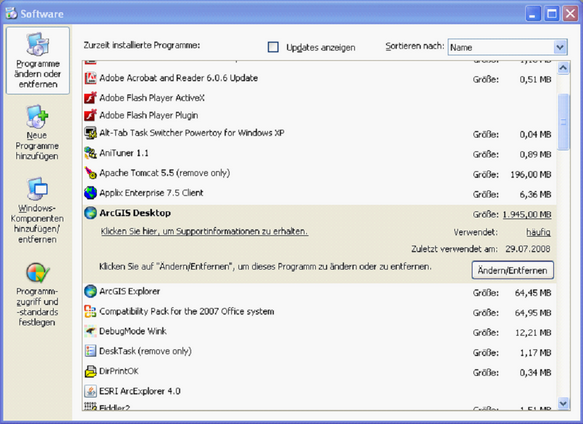This screenshot has width=583, height=424.
Task: Select Apache Tomcat 5.5 (remove only) entry
Action: pyautogui.click(x=319, y=173)
